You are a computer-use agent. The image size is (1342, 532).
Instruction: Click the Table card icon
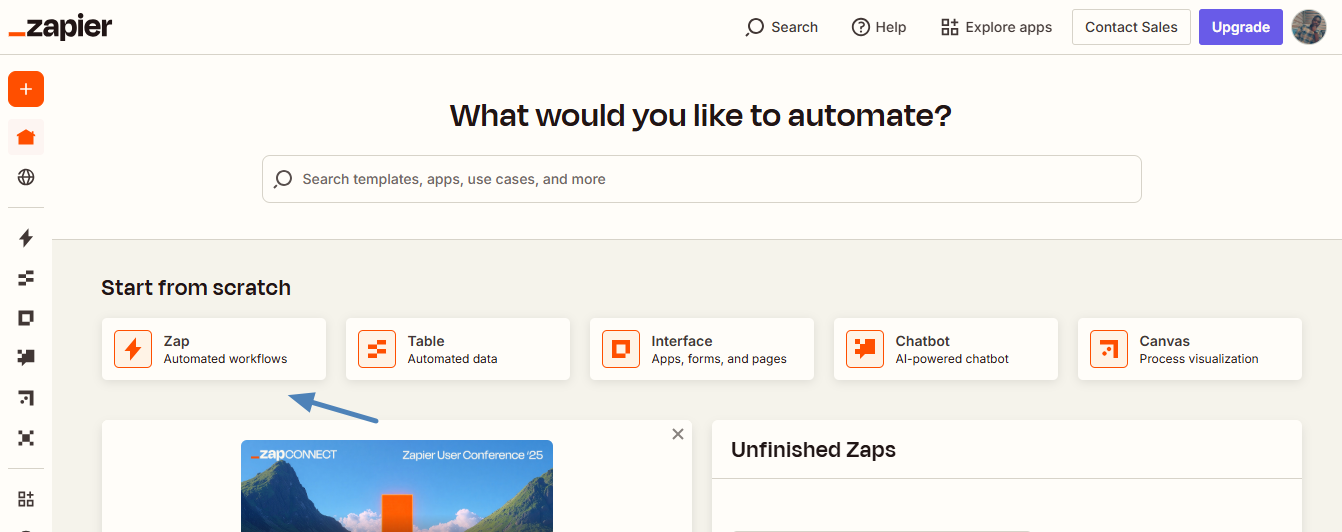[x=377, y=349]
